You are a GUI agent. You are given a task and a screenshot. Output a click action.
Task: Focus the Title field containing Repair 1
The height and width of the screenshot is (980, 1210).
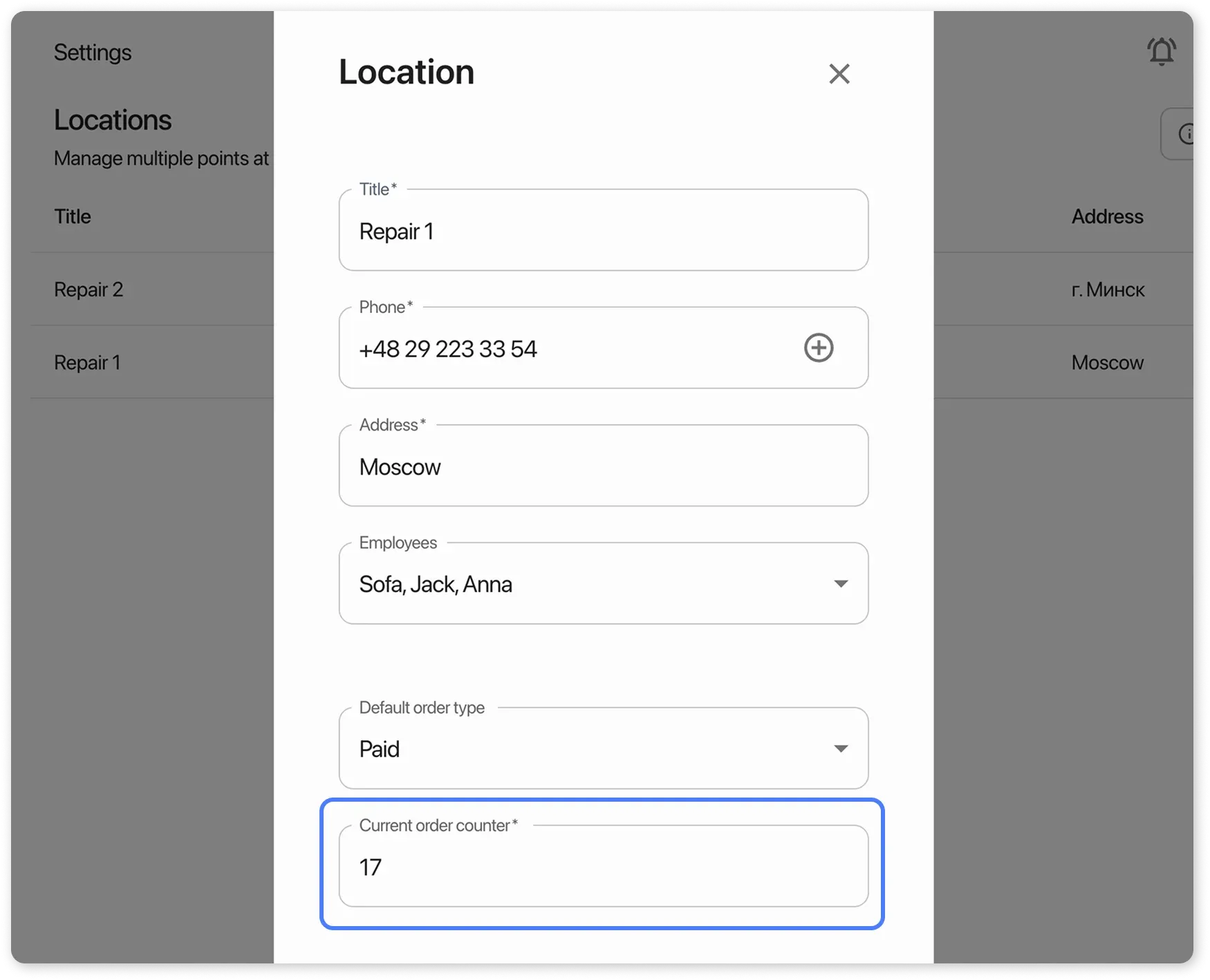(603, 231)
